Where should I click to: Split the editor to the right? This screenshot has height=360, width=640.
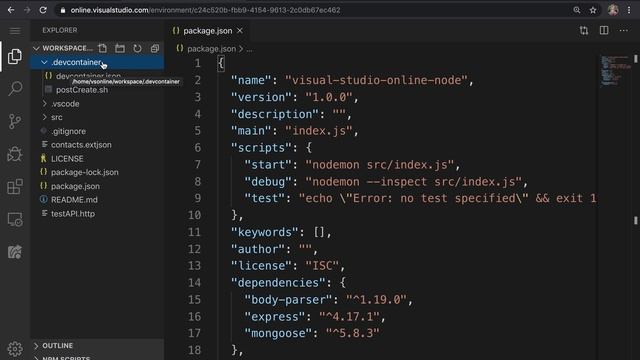click(x=604, y=31)
